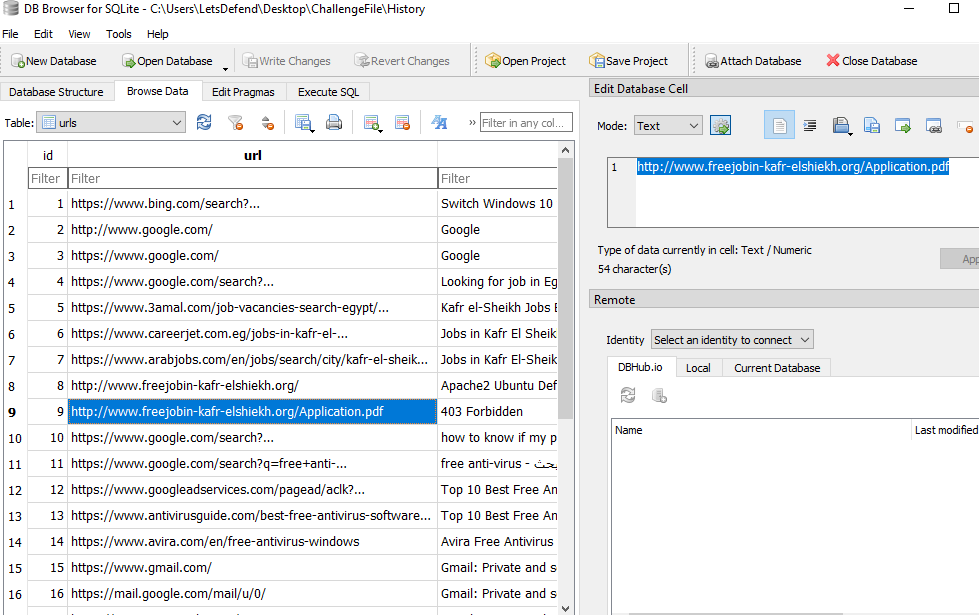
Task: Refresh the table data
Action: [204, 123]
